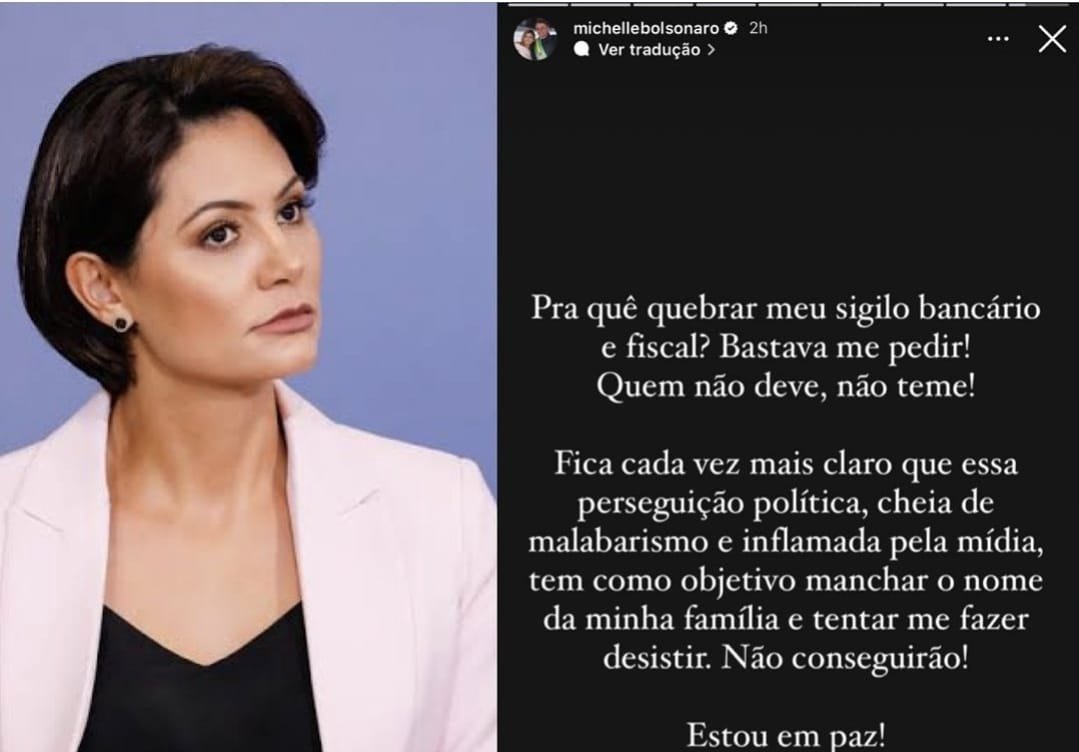This screenshot has width=1079, height=752.
Task: Expand translation using the chevron arrow
Action: [711, 50]
